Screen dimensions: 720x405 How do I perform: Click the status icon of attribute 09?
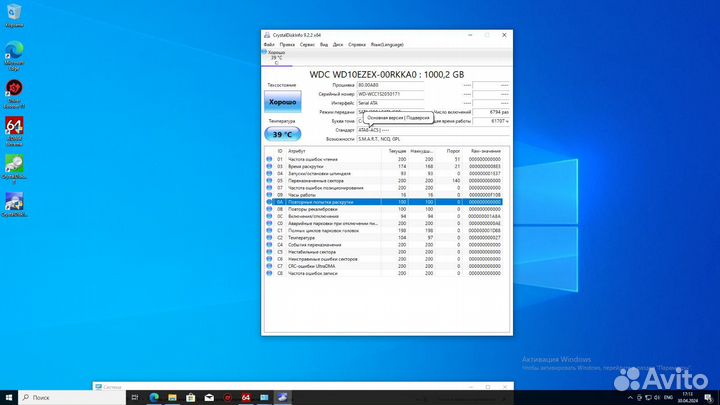(x=269, y=195)
